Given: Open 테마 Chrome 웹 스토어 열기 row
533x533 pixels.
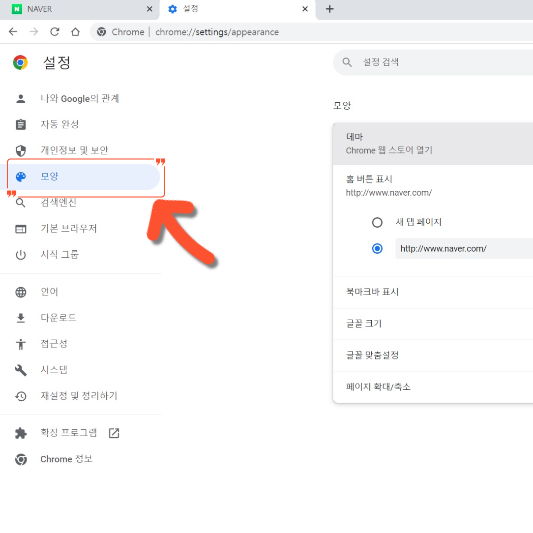Looking at the screenshot, I should click(433, 144).
